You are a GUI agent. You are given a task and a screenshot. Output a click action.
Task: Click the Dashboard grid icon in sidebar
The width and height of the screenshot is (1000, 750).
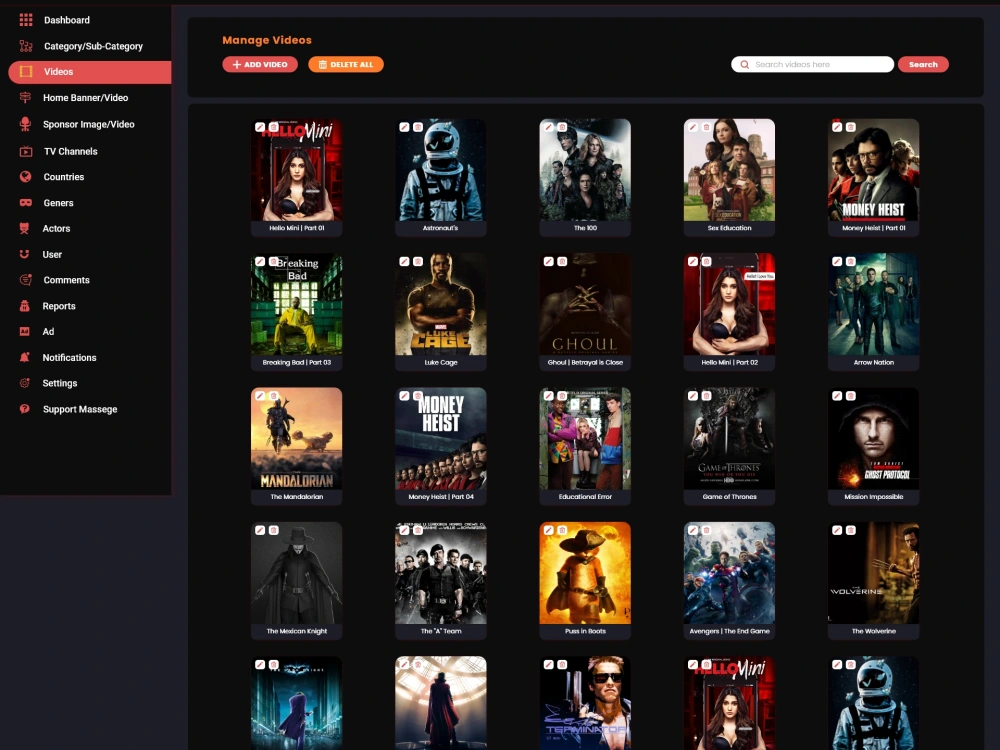26,20
